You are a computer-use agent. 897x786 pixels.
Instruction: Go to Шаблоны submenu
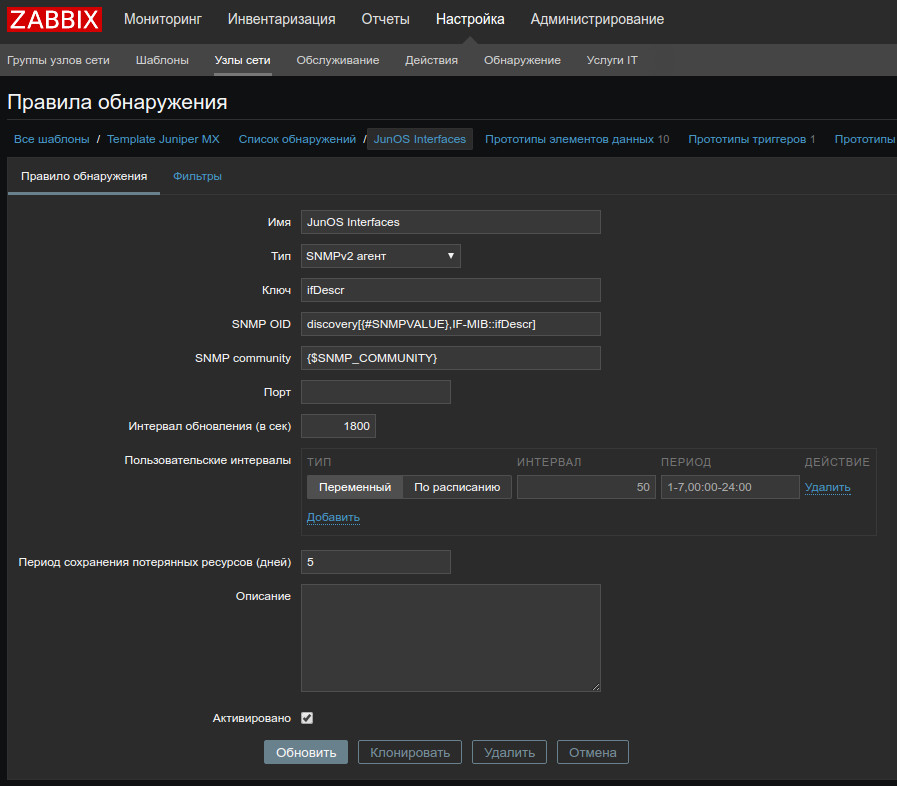(162, 60)
